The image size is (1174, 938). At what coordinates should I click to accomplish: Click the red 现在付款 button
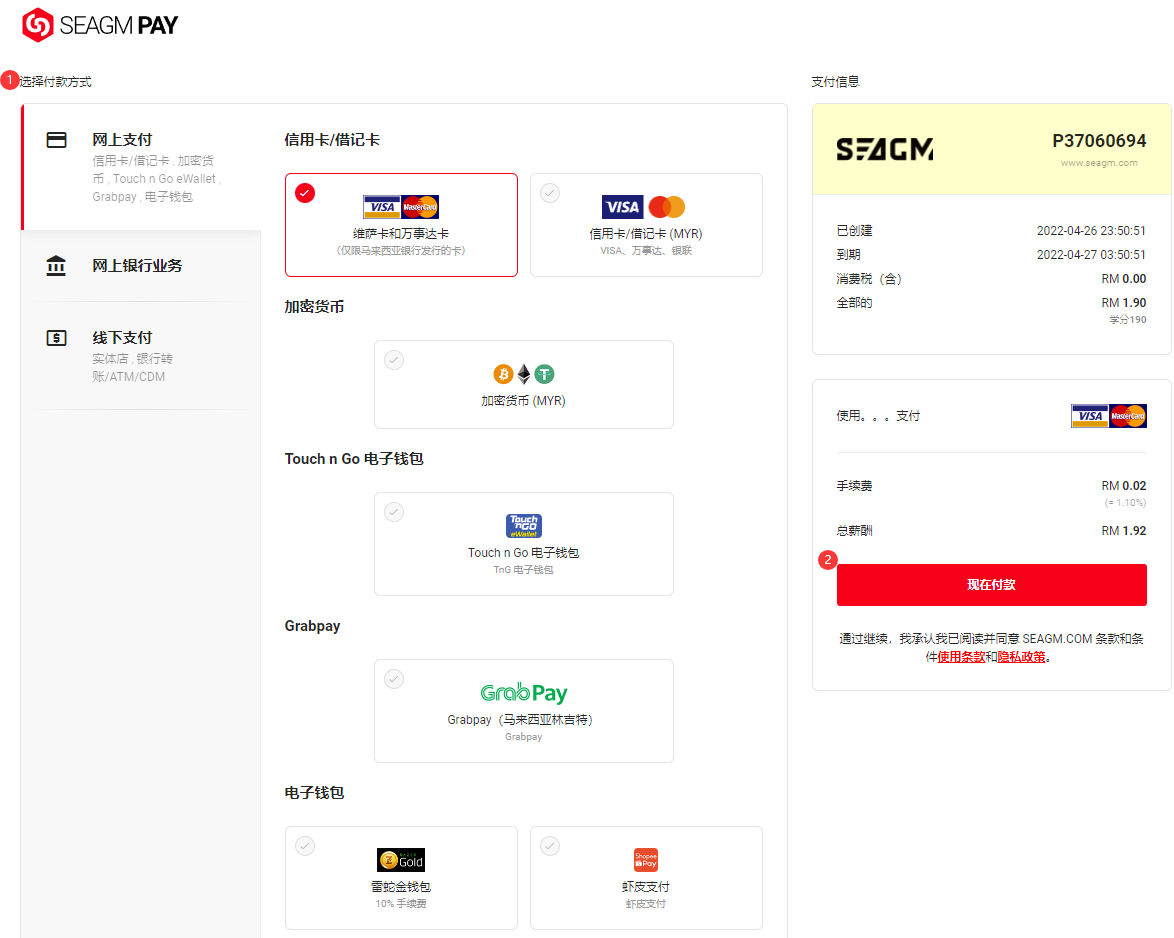click(991, 585)
